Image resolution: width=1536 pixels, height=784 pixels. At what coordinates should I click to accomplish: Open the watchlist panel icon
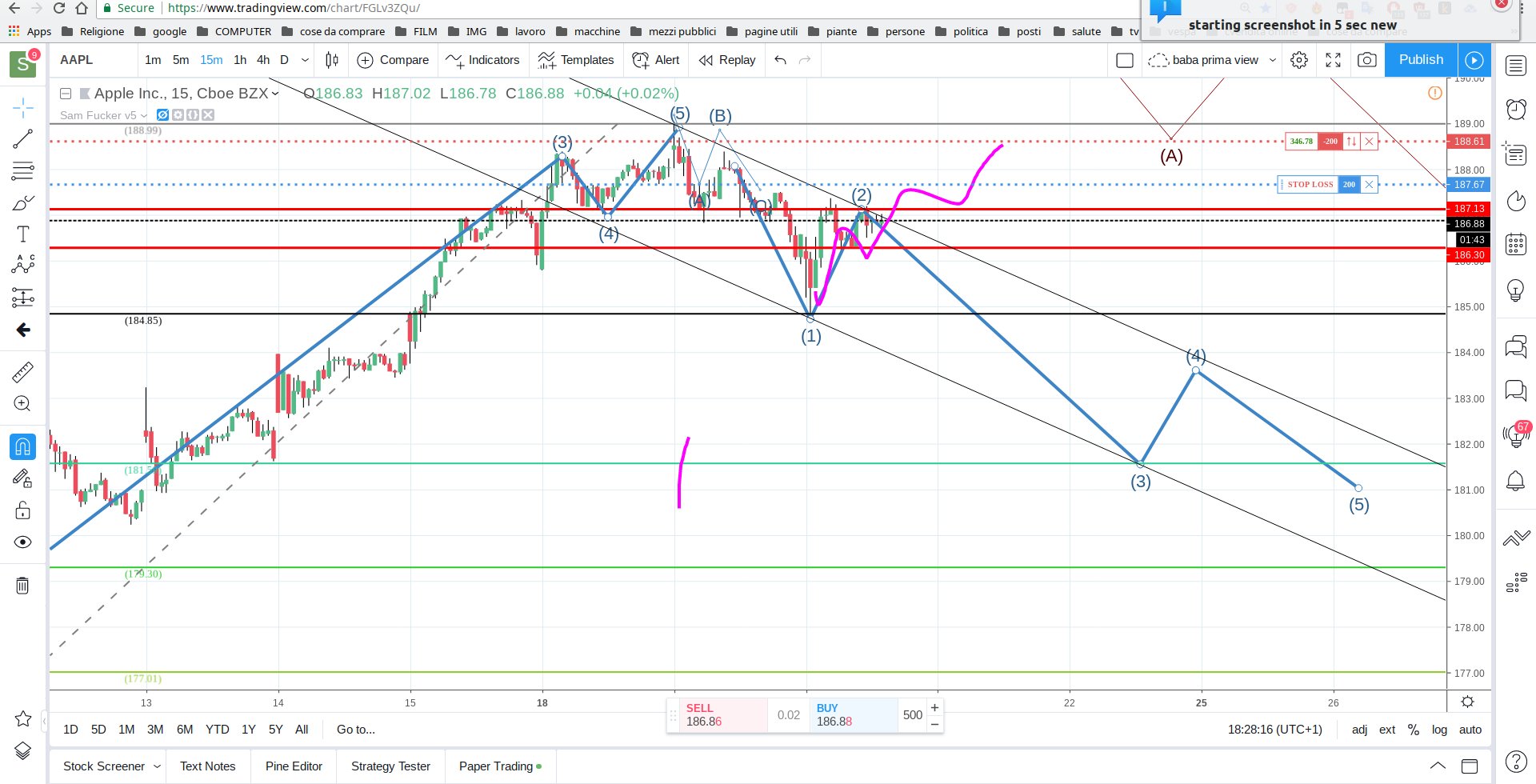[x=1516, y=66]
